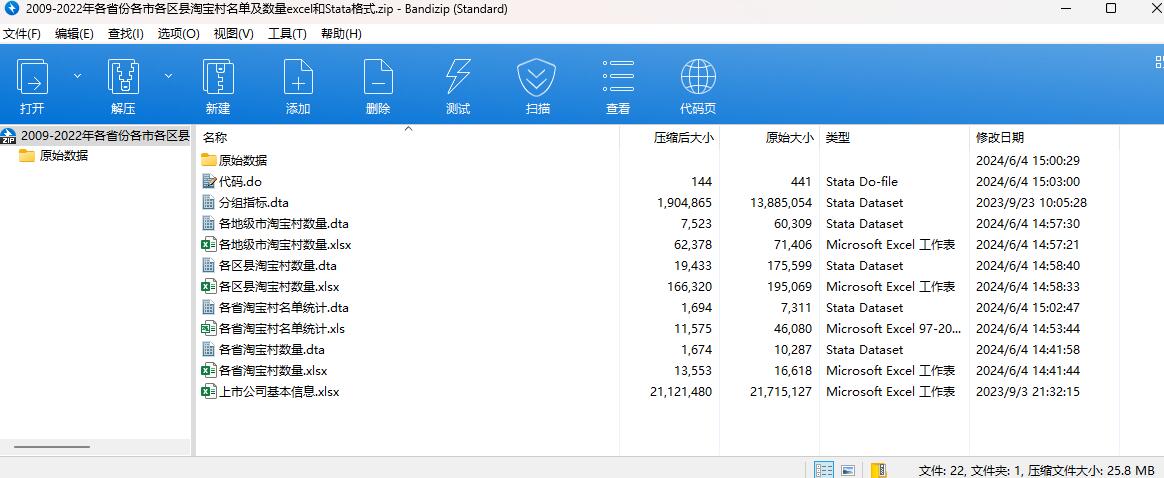The height and width of the screenshot is (478, 1164).
Task: Click the 各省淘宝村名单统计.xls Excel icon
Action: (209, 328)
